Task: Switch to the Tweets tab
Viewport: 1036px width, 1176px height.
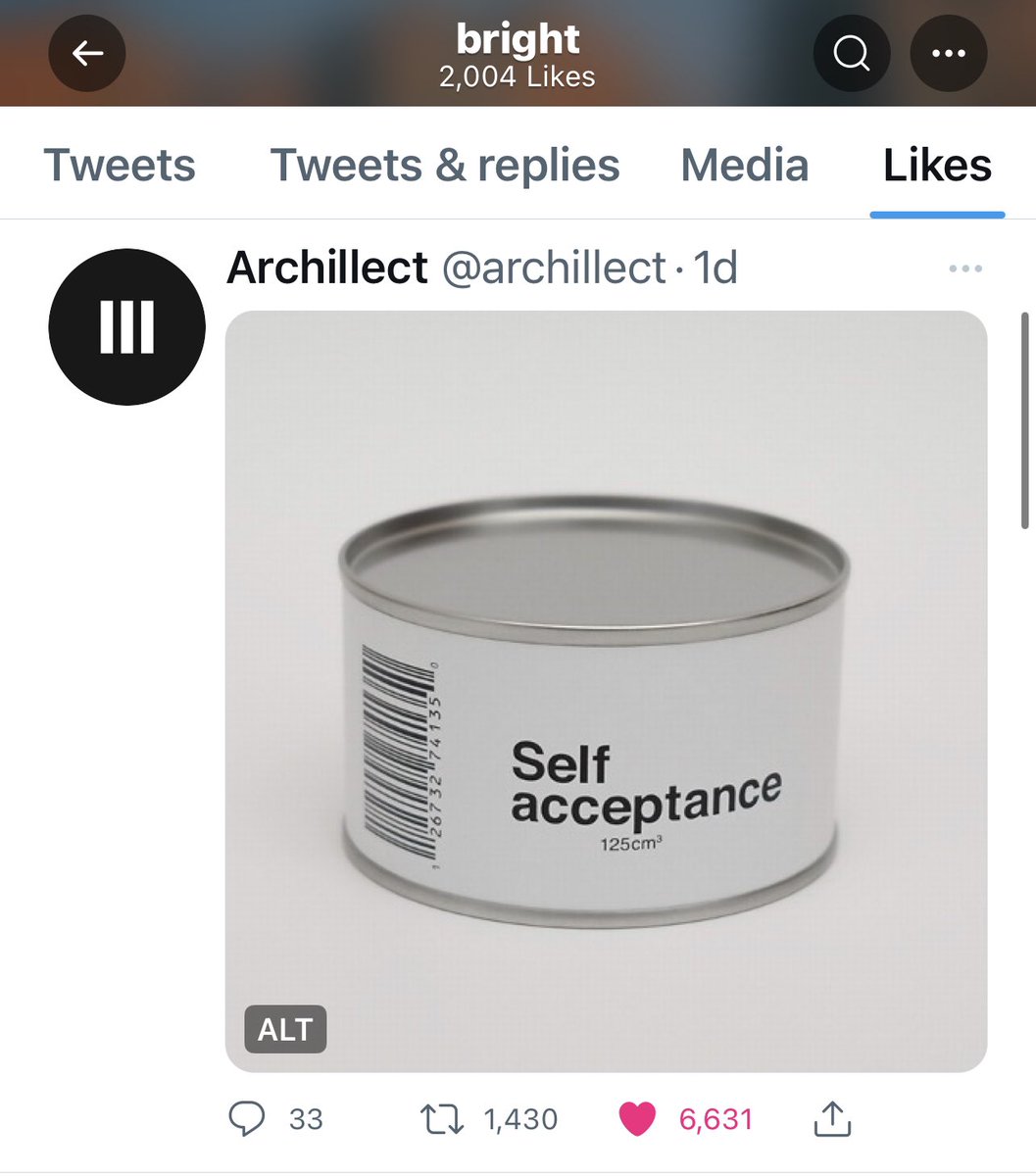Action: pos(120,165)
